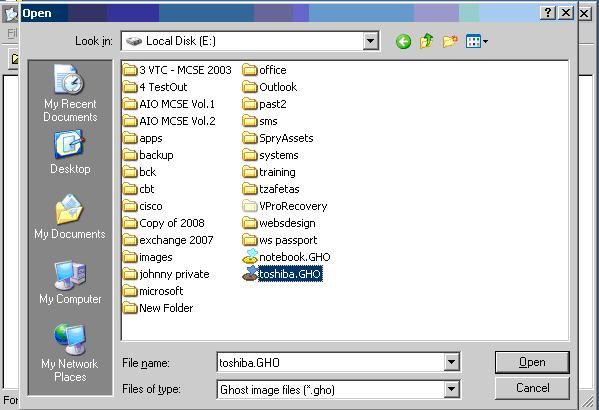Click the Cancel button

coord(532,388)
